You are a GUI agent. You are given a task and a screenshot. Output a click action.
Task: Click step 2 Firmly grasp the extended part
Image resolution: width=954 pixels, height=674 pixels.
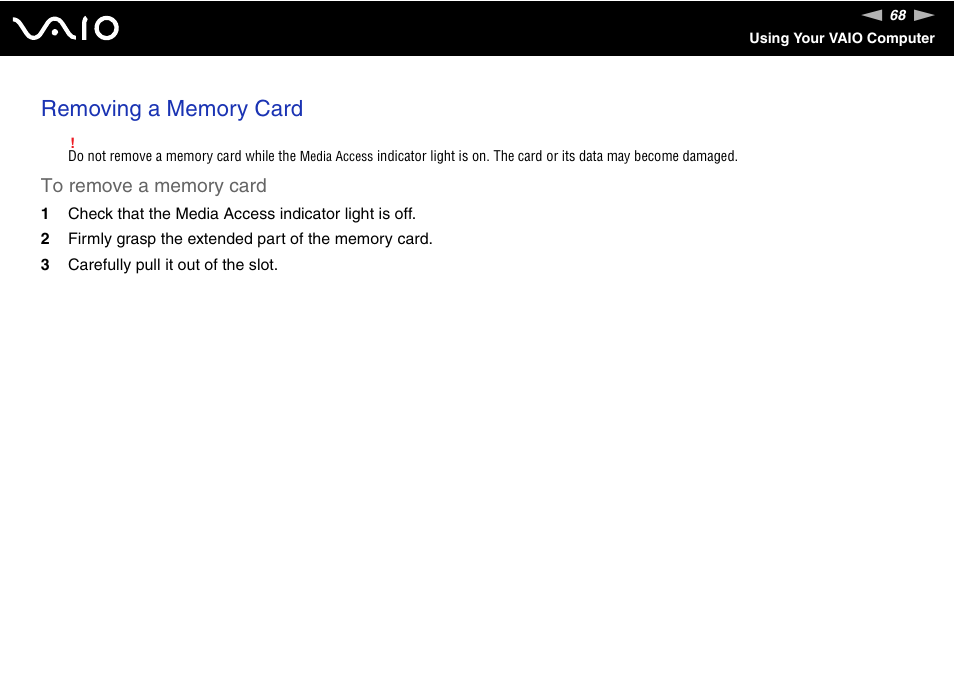250,239
